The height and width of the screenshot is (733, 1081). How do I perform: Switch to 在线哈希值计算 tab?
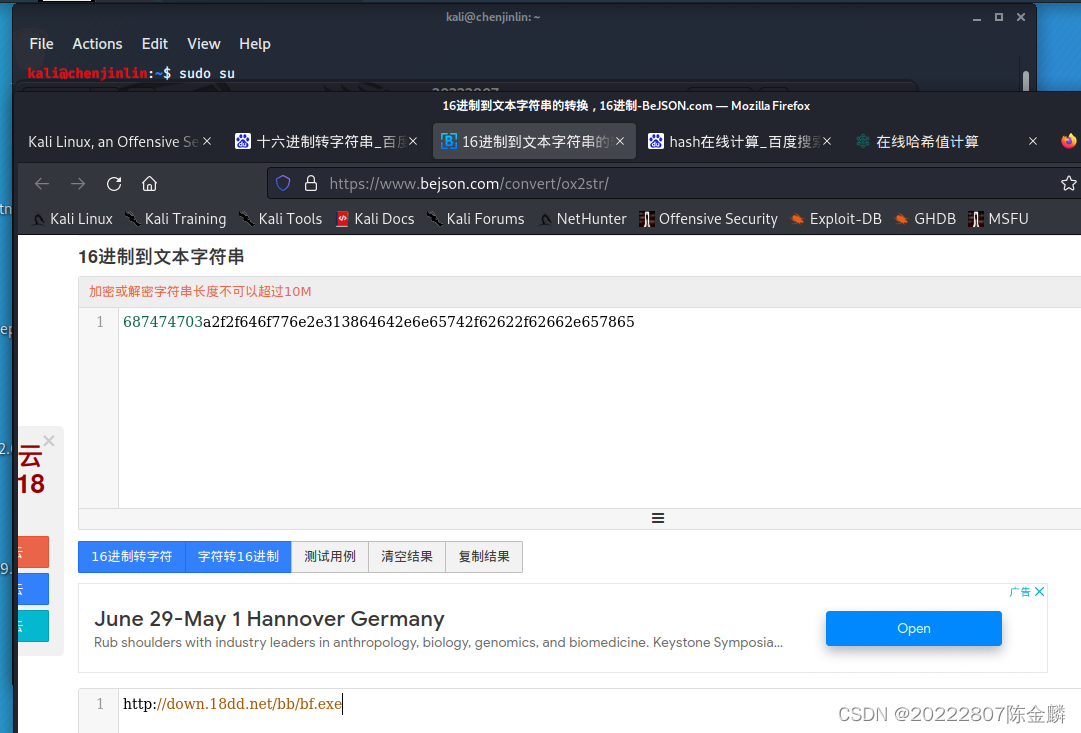(x=946, y=141)
